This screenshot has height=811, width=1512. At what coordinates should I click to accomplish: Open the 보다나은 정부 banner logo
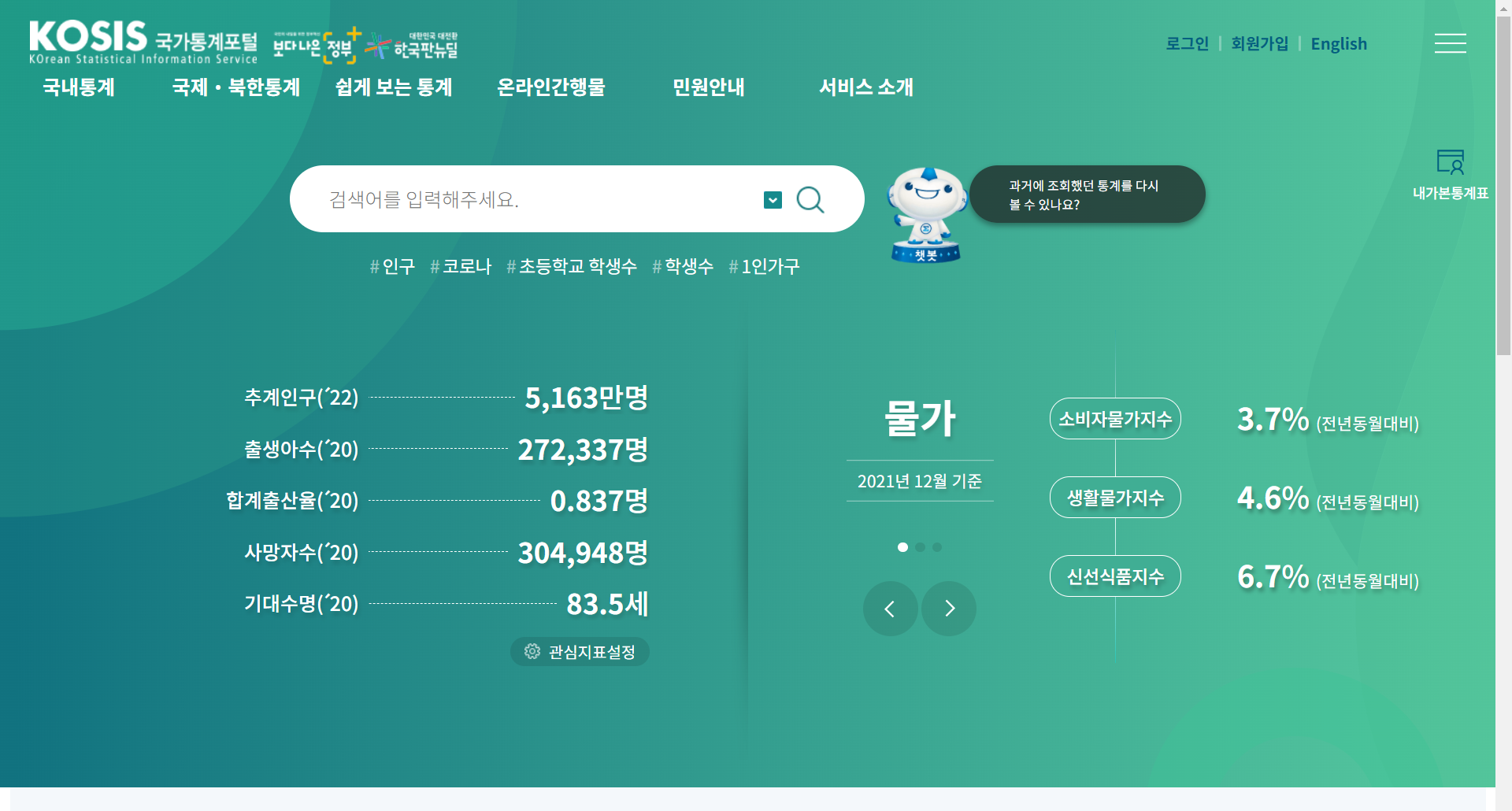point(317,46)
